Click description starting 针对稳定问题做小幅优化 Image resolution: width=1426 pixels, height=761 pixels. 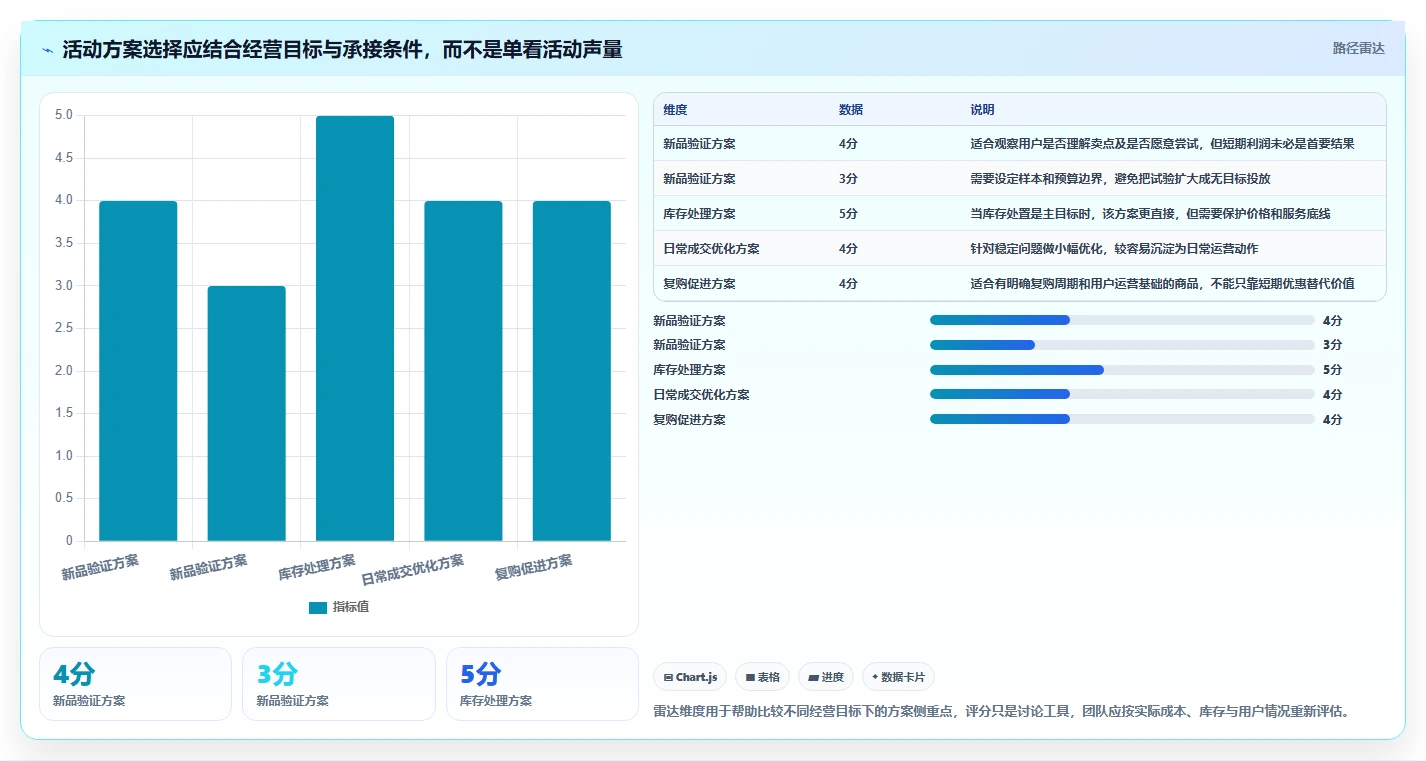1114,249
